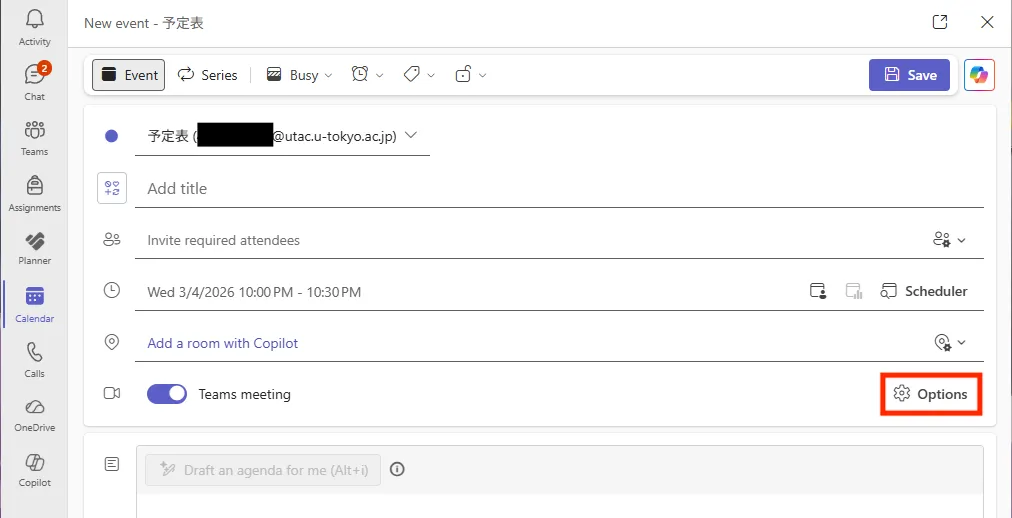Expand the calendar account selector

pyautogui.click(x=410, y=136)
